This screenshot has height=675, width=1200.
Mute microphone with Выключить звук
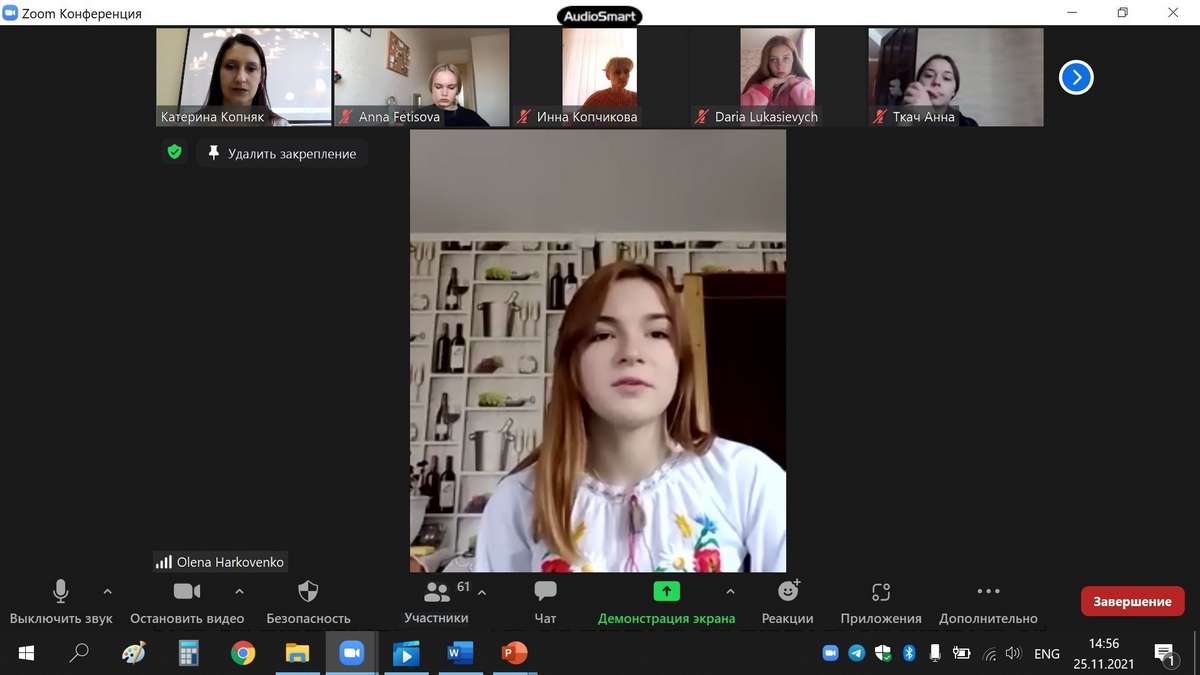click(61, 592)
